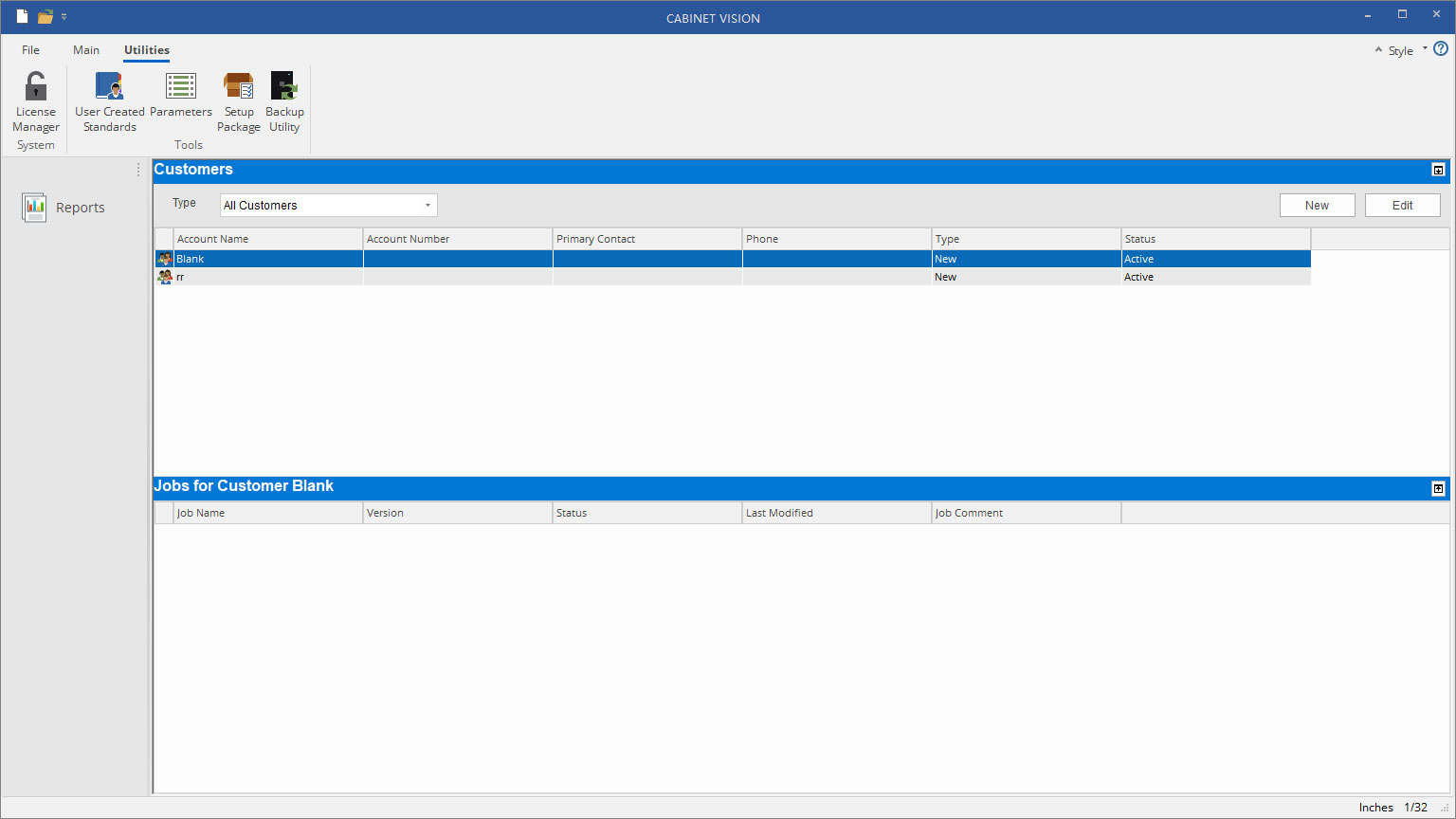Open the License Manager
The height and width of the screenshot is (819, 1456).
point(35,100)
